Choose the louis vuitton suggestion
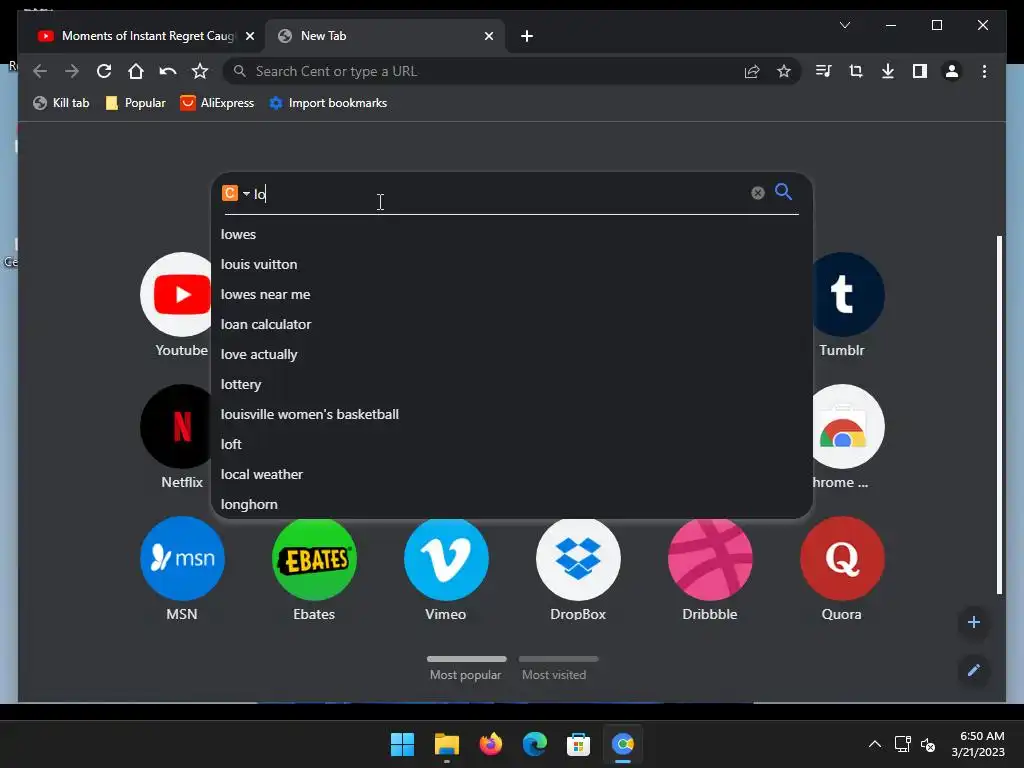Image resolution: width=1024 pixels, height=768 pixels. coord(512,264)
